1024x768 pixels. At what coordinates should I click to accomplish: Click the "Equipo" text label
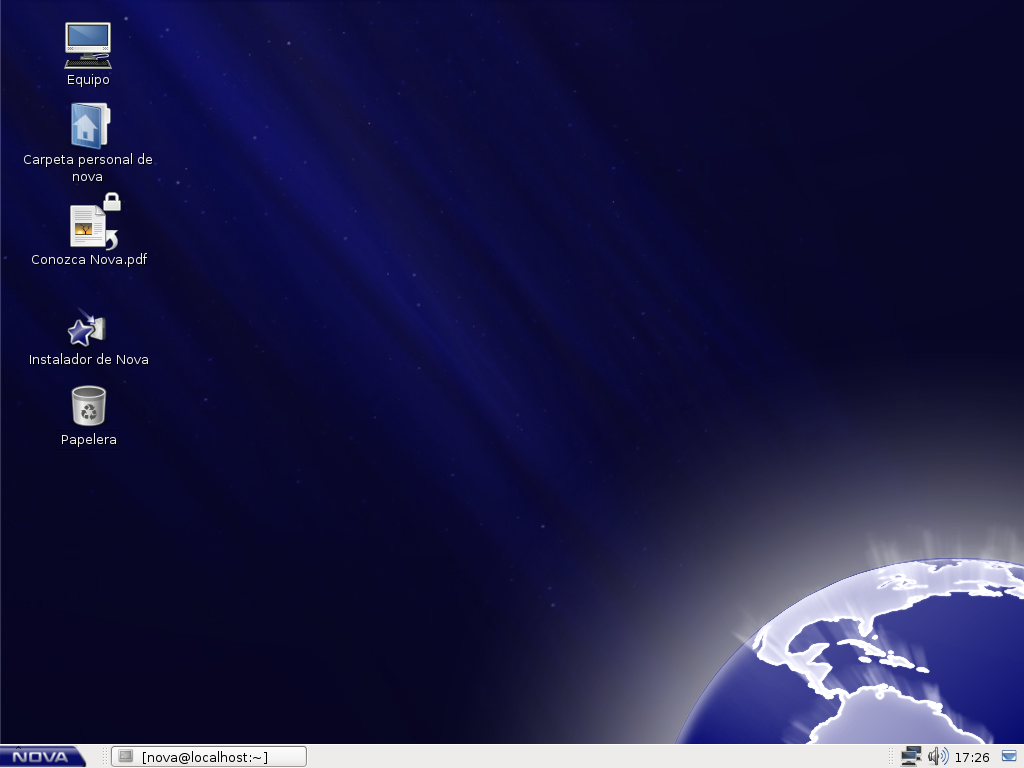tap(88, 80)
